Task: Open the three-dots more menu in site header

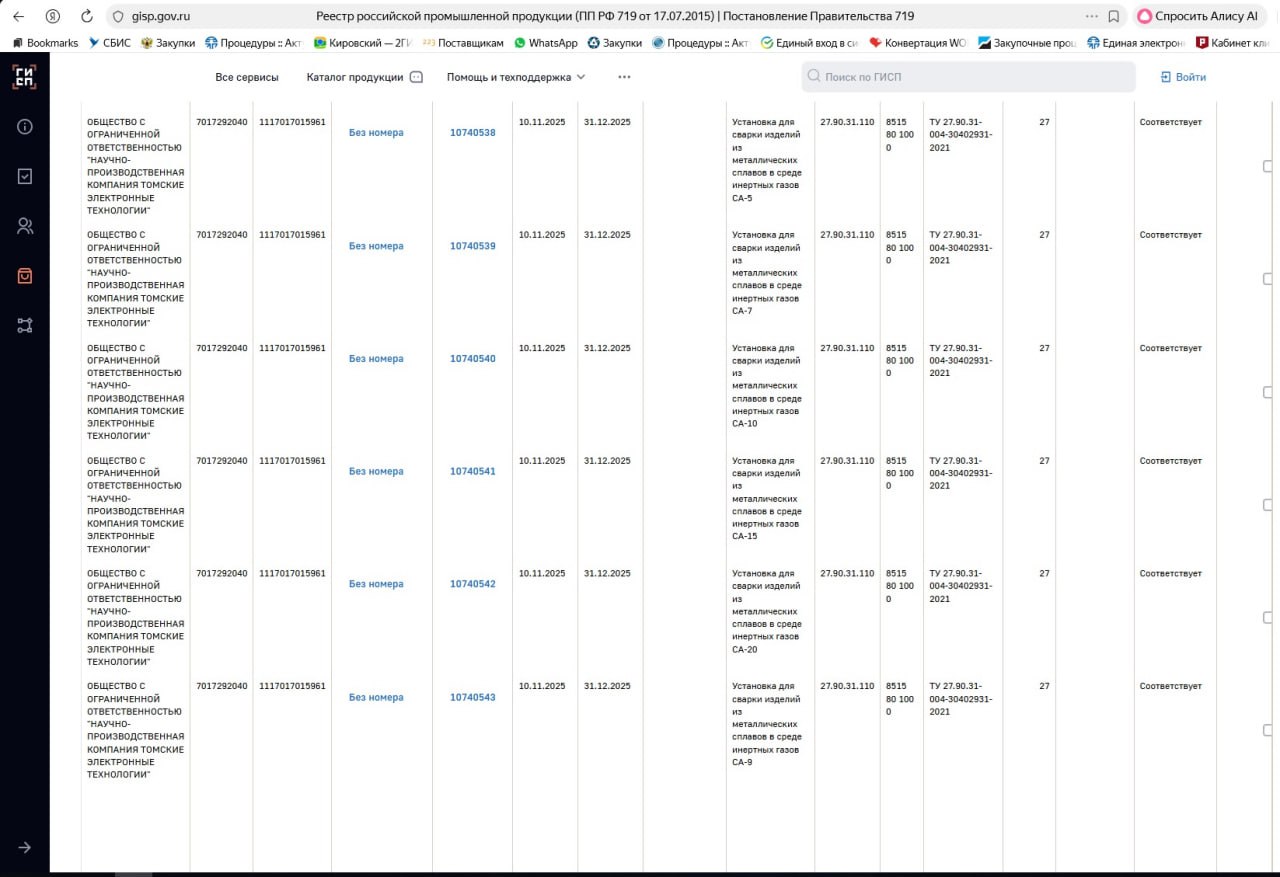Action: pyautogui.click(x=624, y=77)
